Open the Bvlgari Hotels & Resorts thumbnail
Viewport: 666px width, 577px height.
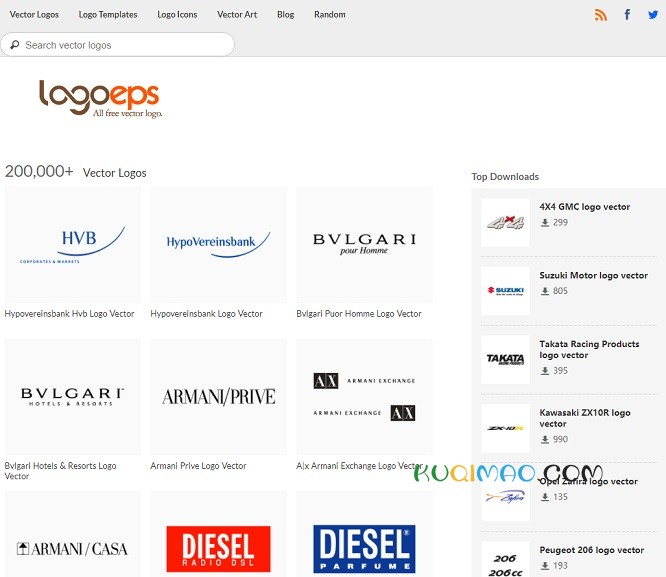[73, 397]
